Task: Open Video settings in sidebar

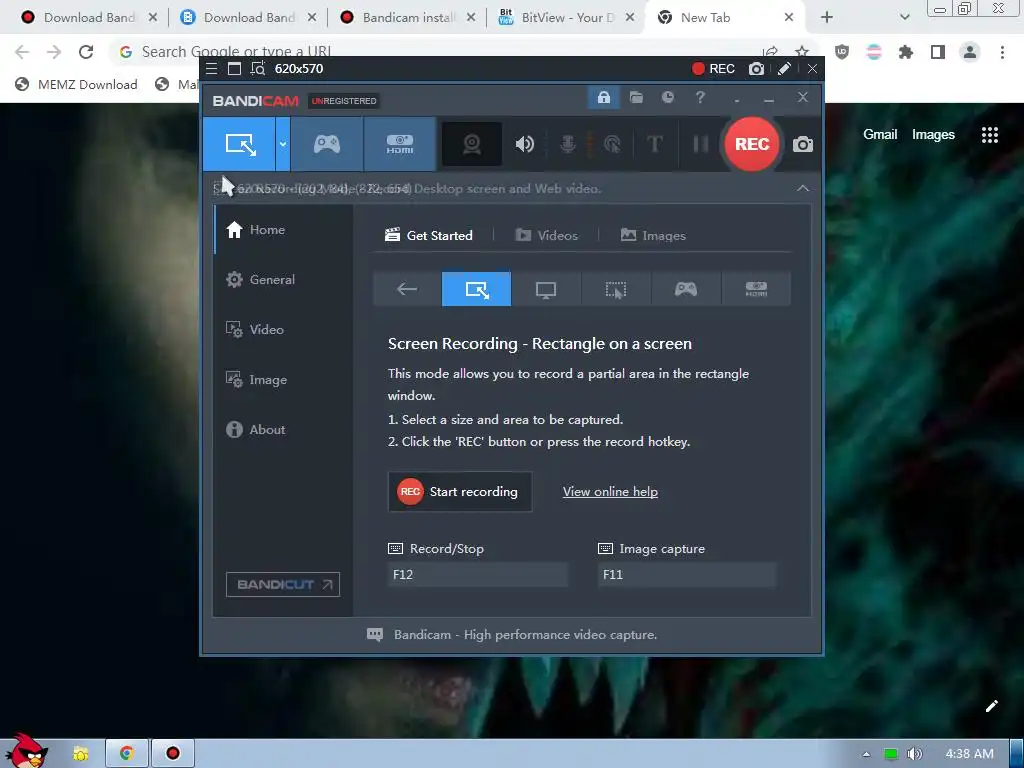Action: click(x=283, y=329)
